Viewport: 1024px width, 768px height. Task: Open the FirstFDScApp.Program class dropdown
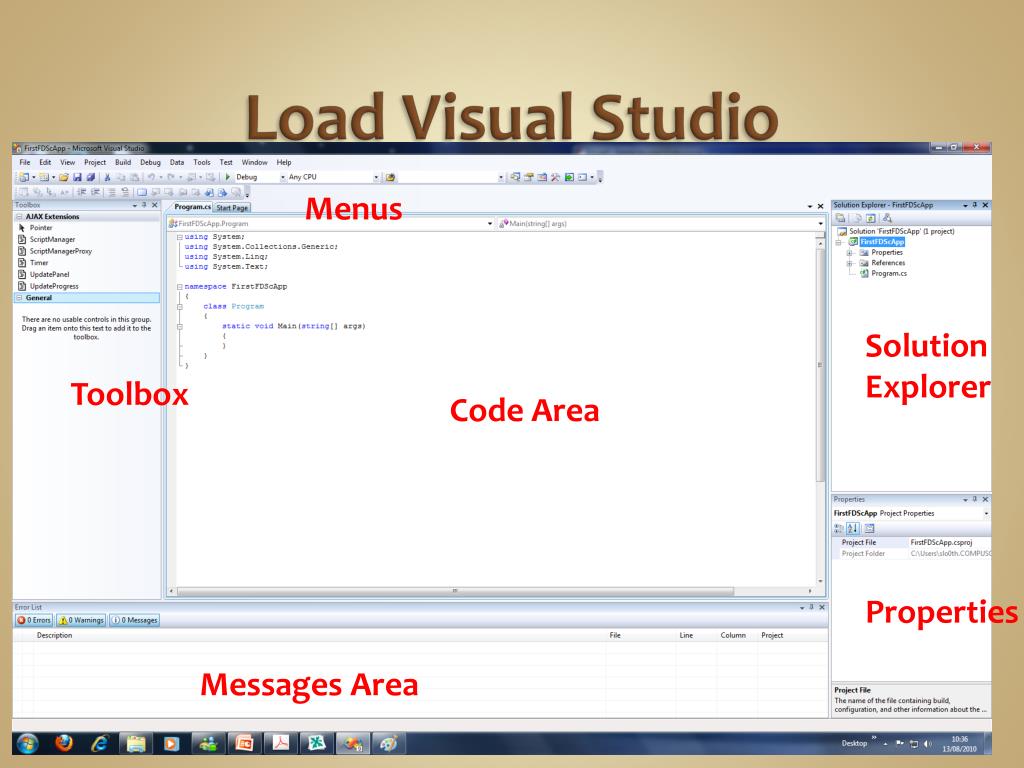(x=490, y=224)
